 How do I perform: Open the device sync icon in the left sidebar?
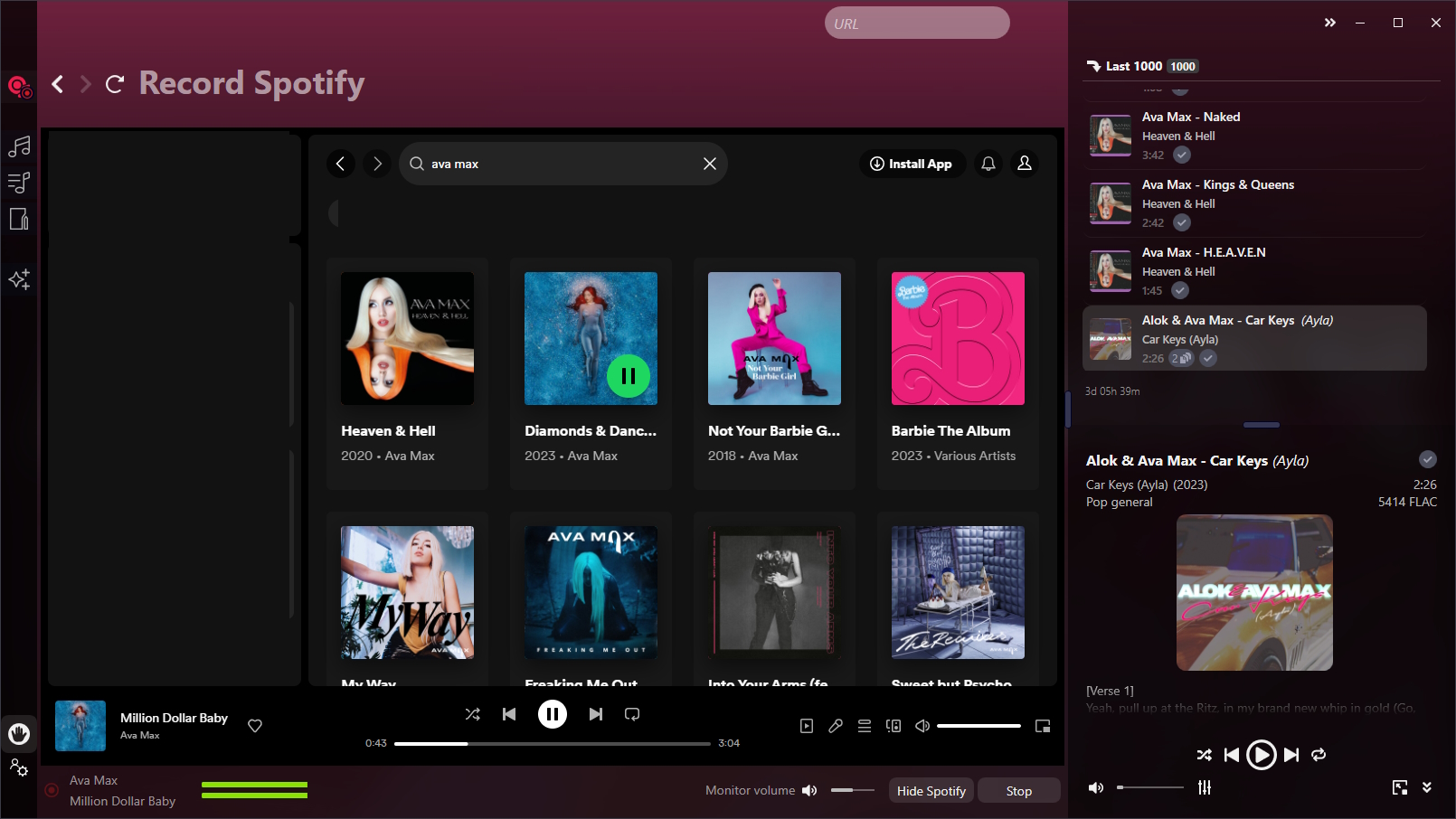tap(19, 219)
